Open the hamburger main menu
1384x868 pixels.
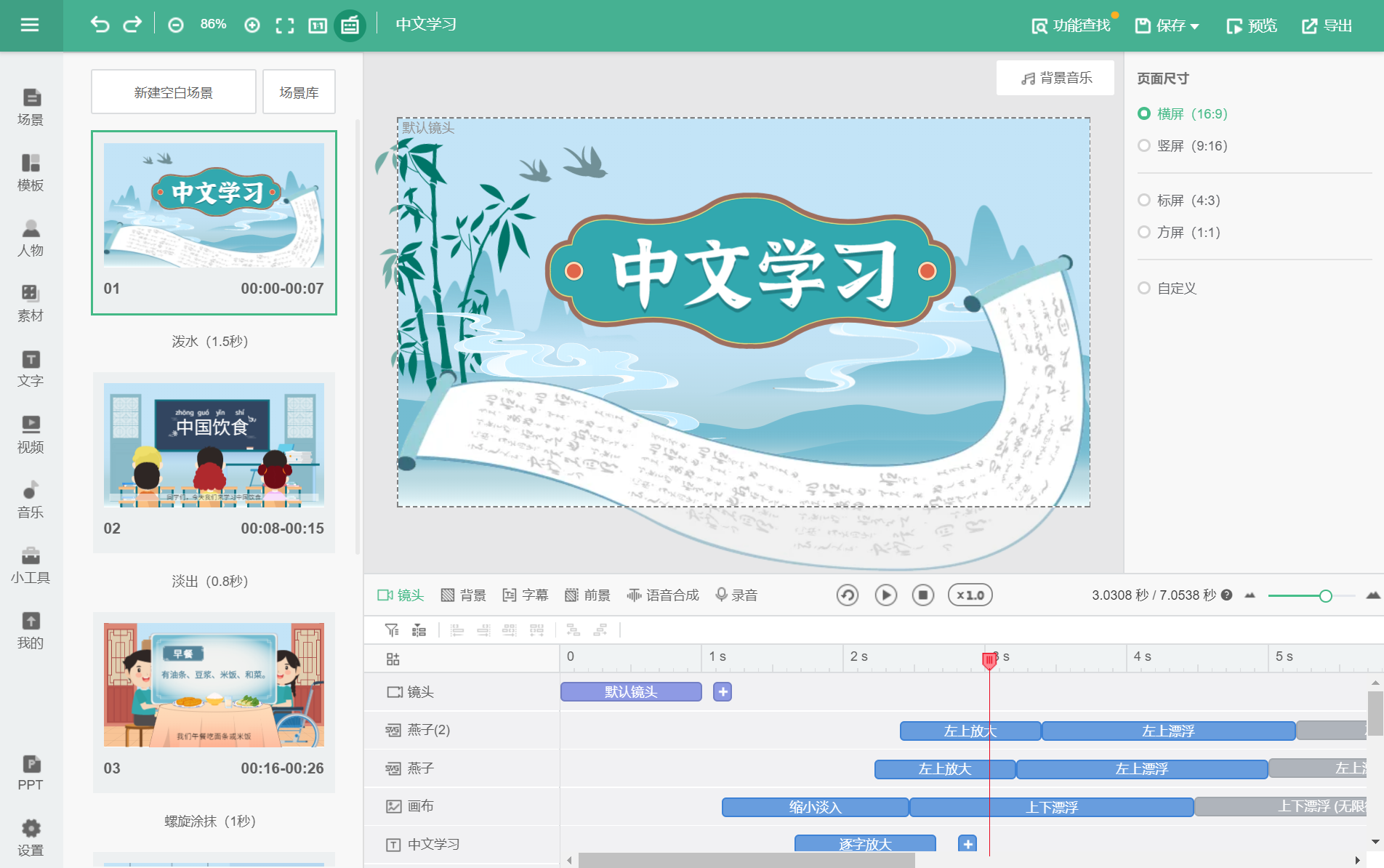(x=30, y=25)
